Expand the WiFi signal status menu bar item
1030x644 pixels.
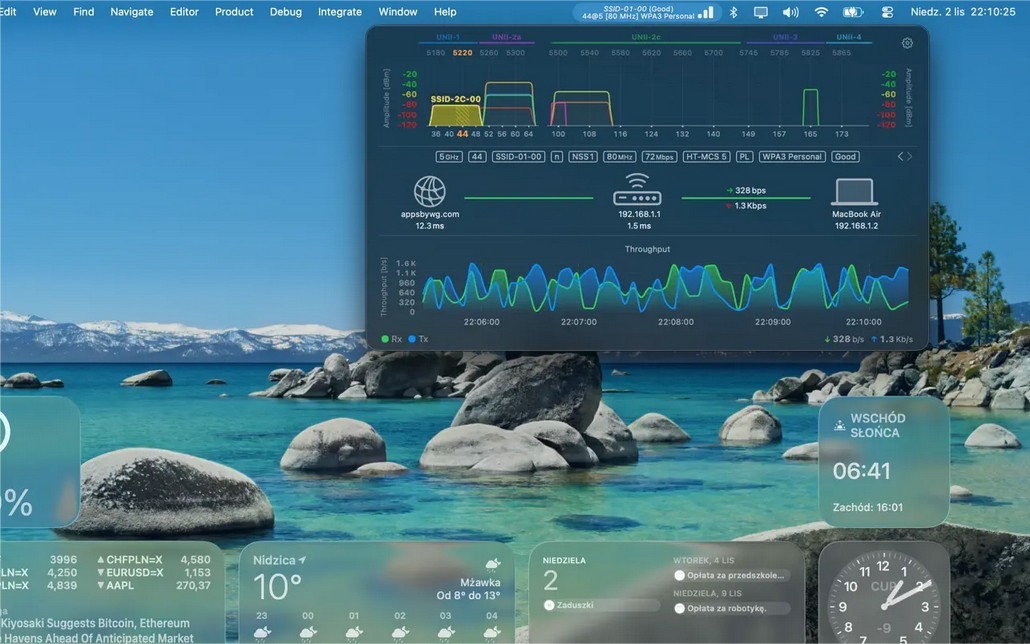tap(647, 12)
